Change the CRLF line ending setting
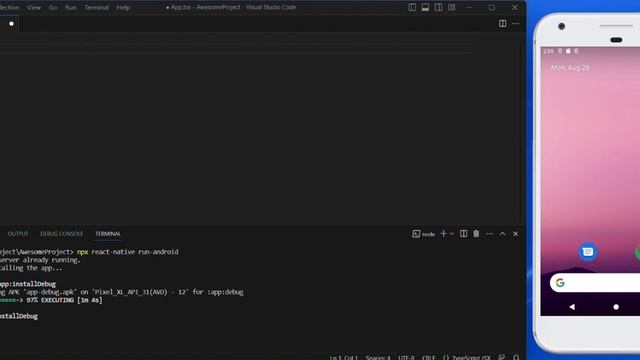640x360 pixels. [429, 358]
